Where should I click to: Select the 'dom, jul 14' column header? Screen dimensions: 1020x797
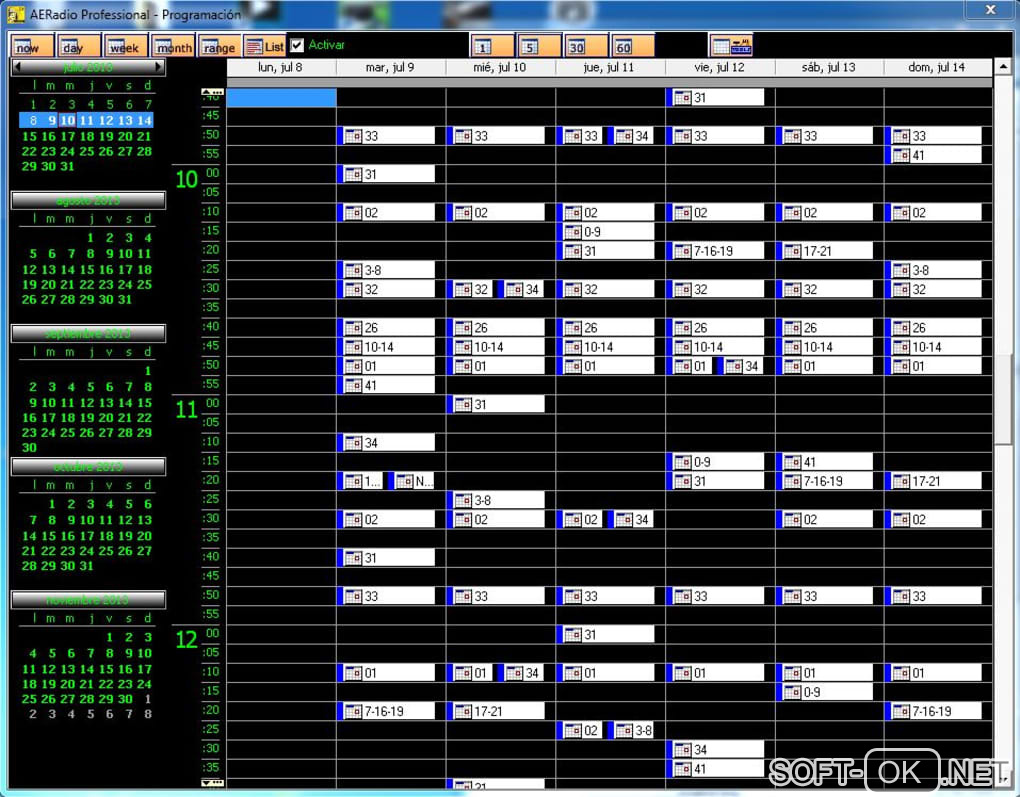(x=937, y=67)
